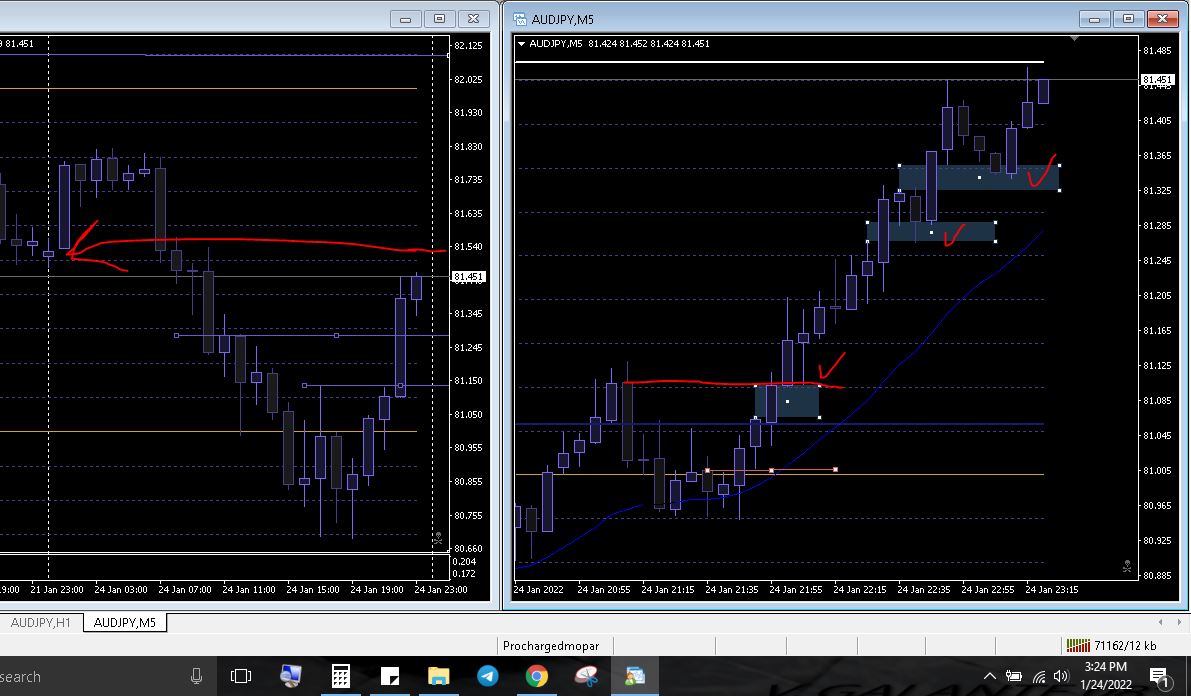This screenshot has width=1191, height=696.
Task: Open Telegram from the taskbar
Action: pyautogui.click(x=487, y=676)
